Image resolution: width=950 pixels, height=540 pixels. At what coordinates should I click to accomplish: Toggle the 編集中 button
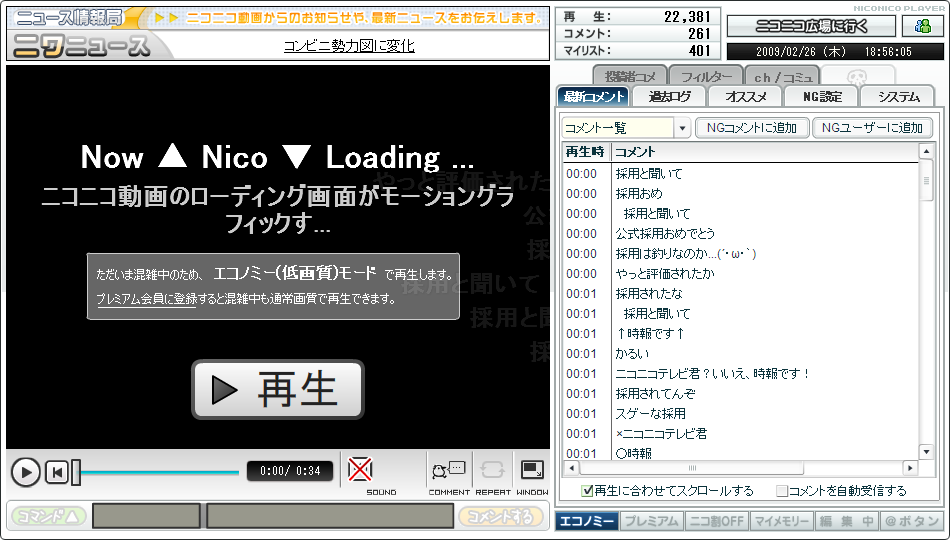click(846, 521)
